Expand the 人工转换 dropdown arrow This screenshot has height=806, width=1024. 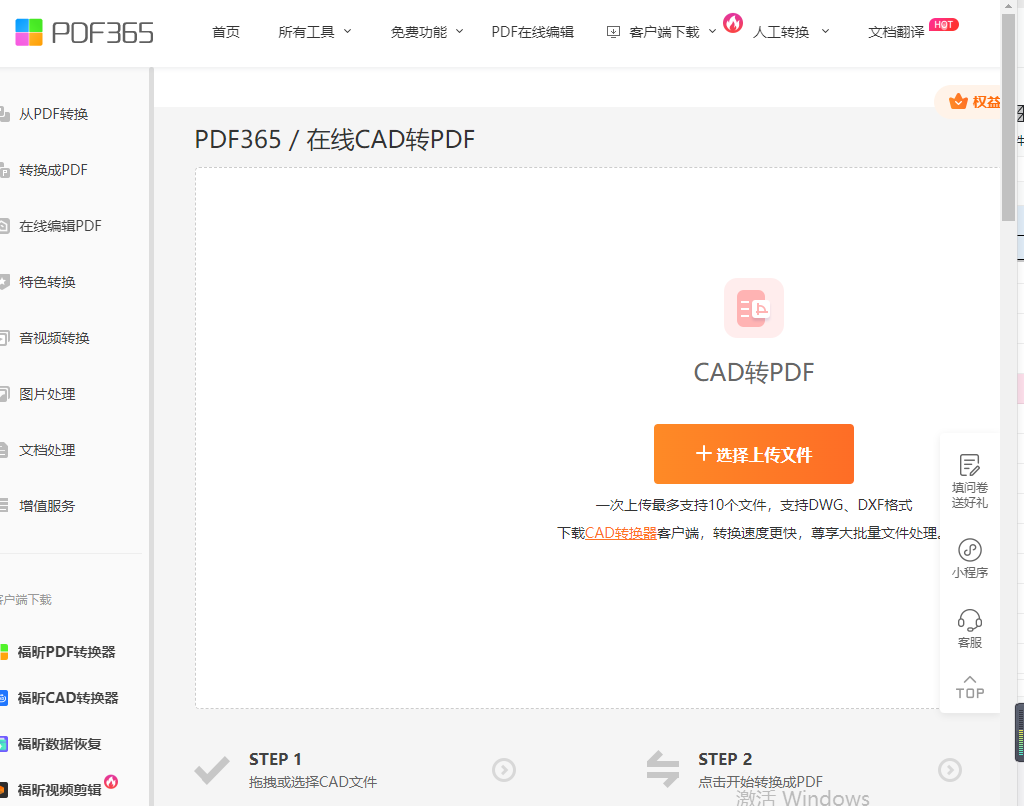click(825, 31)
